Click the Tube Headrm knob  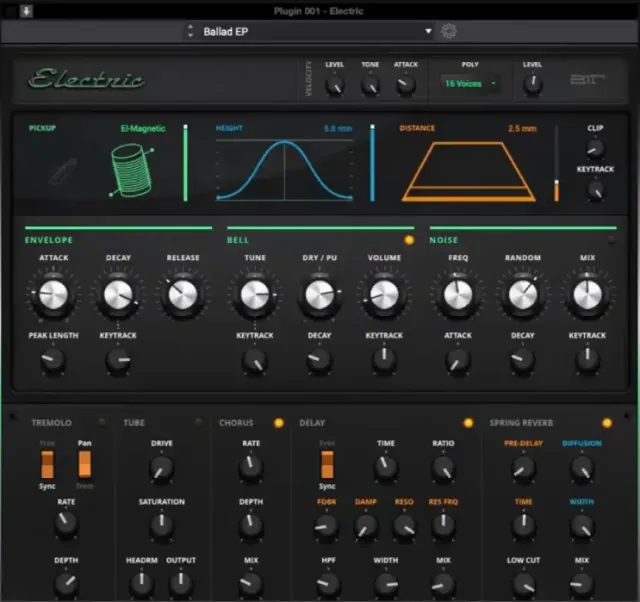142,583
